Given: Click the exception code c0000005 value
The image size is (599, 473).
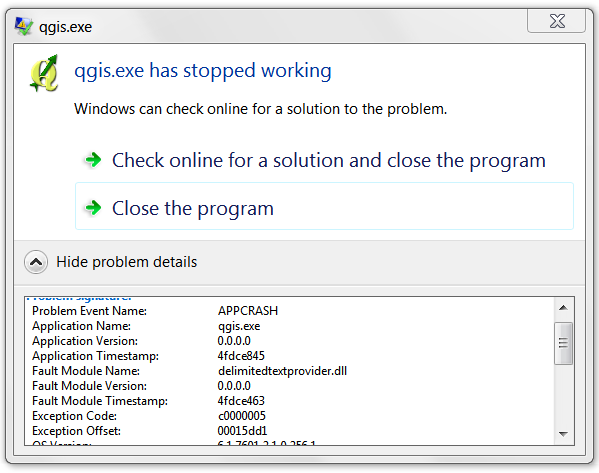Looking at the screenshot, I should point(242,416).
